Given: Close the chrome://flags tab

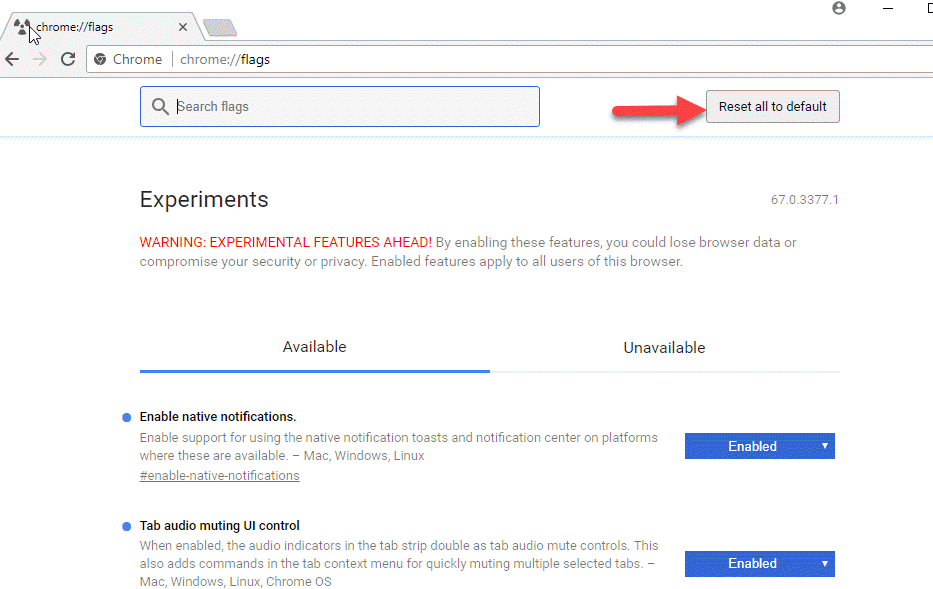Looking at the screenshot, I should pyautogui.click(x=183, y=27).
